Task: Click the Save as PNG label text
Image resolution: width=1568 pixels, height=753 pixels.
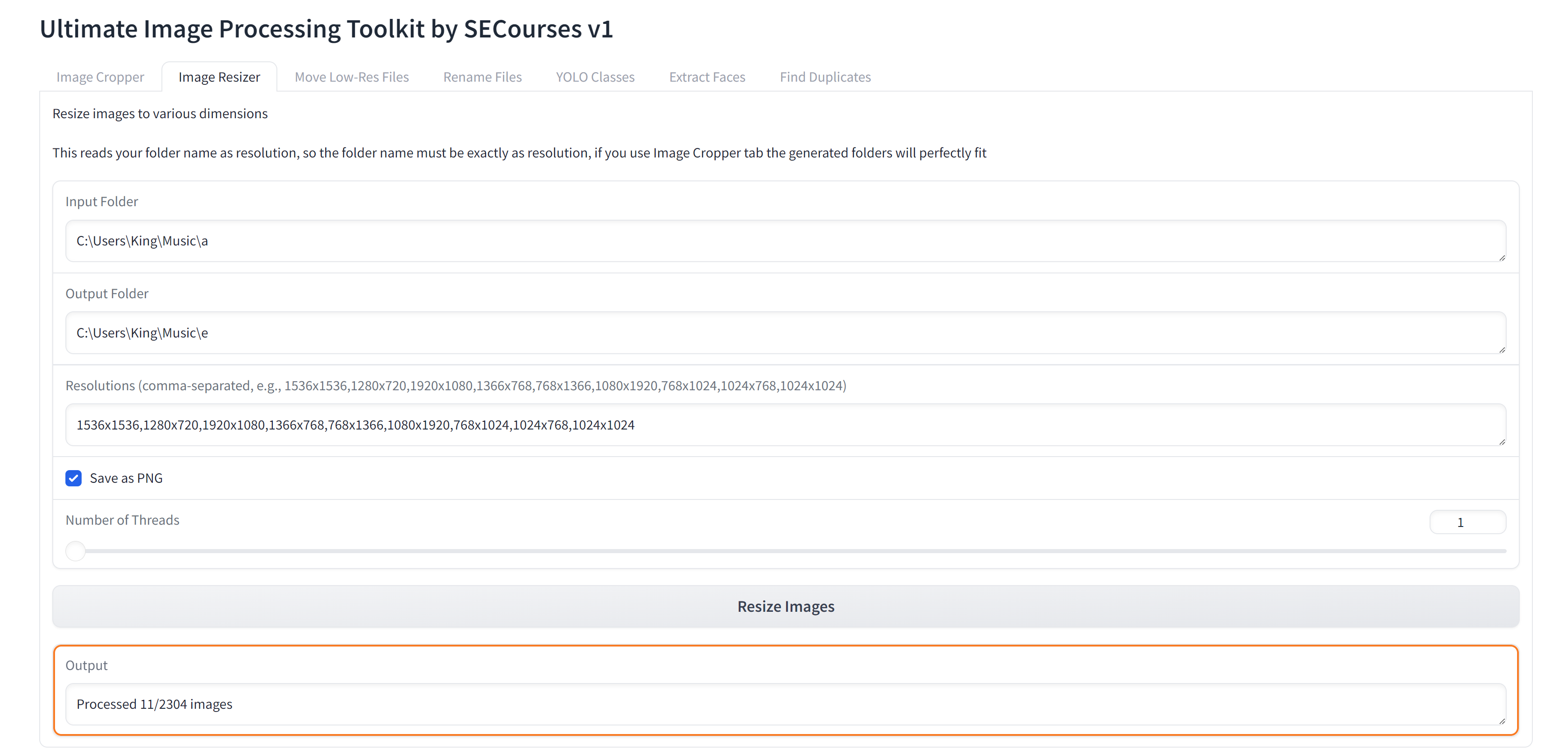Action: click(126, 478)
